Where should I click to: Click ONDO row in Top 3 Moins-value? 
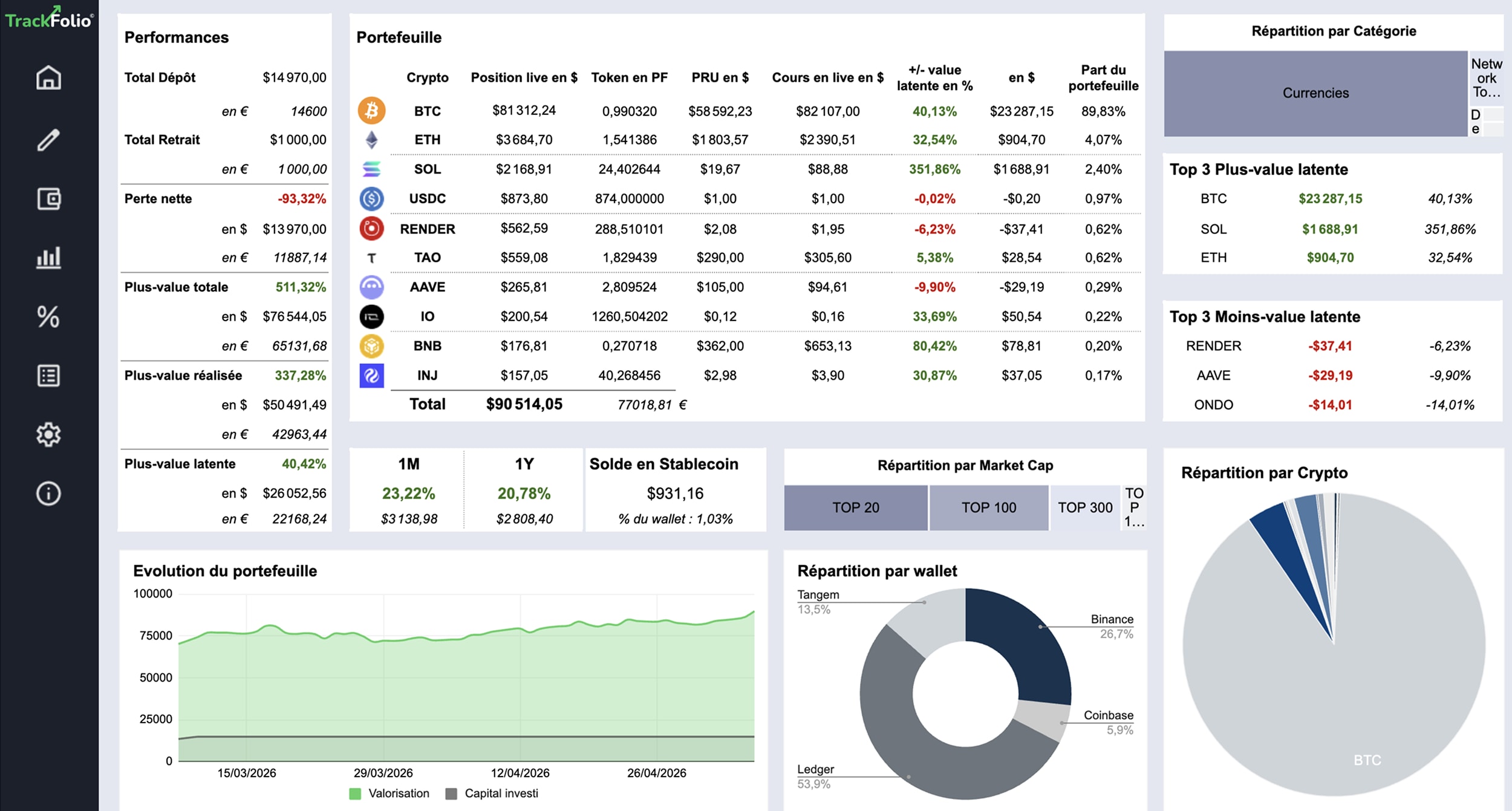coord(1333,405)
